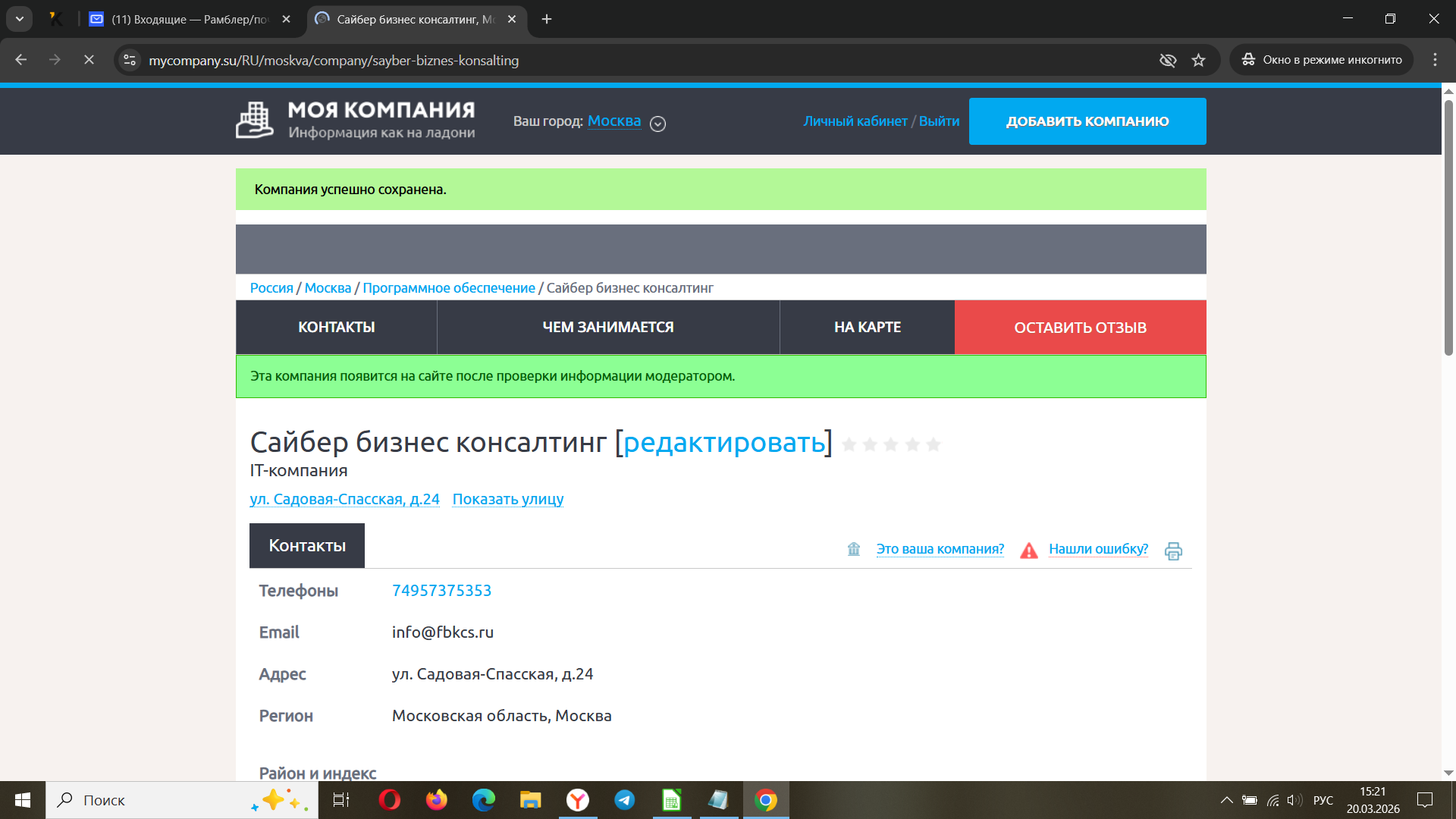The image size is (1456, 819).
Task: Open Chrome three-dot menu
Action: coord(1435,60)
